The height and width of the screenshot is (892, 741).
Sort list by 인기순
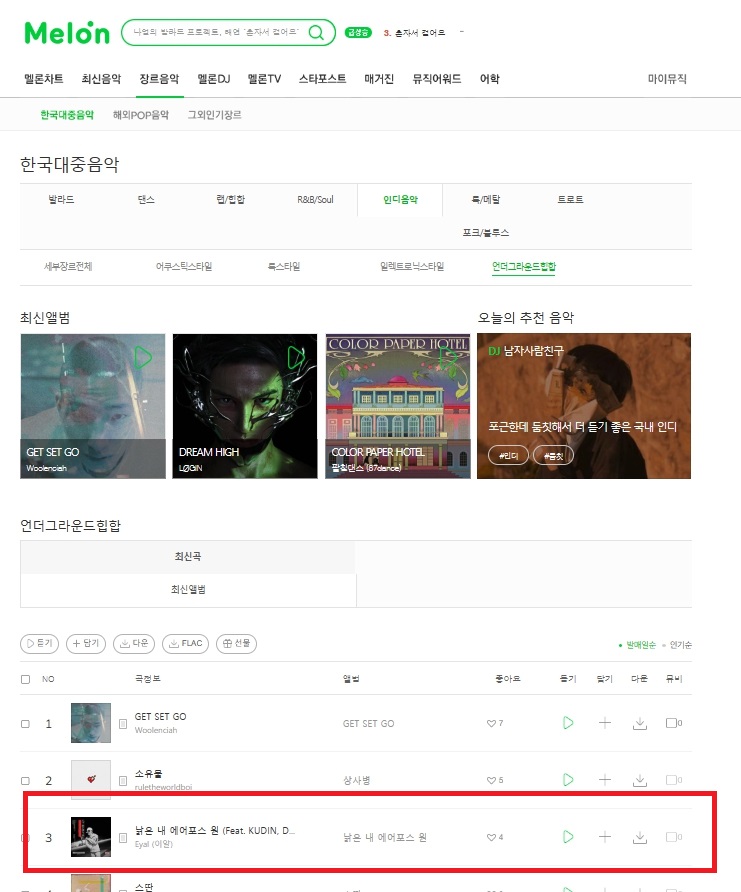point(680,645)
